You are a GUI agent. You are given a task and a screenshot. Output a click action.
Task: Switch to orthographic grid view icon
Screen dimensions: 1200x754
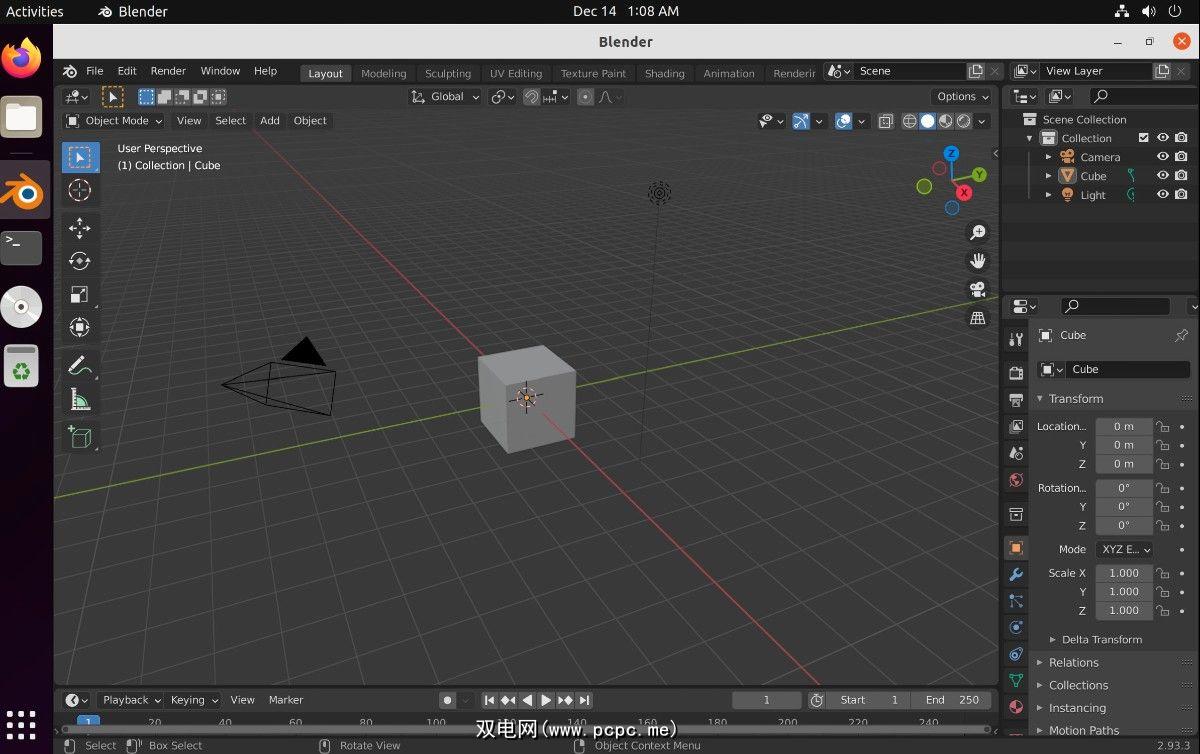point(977,318)
